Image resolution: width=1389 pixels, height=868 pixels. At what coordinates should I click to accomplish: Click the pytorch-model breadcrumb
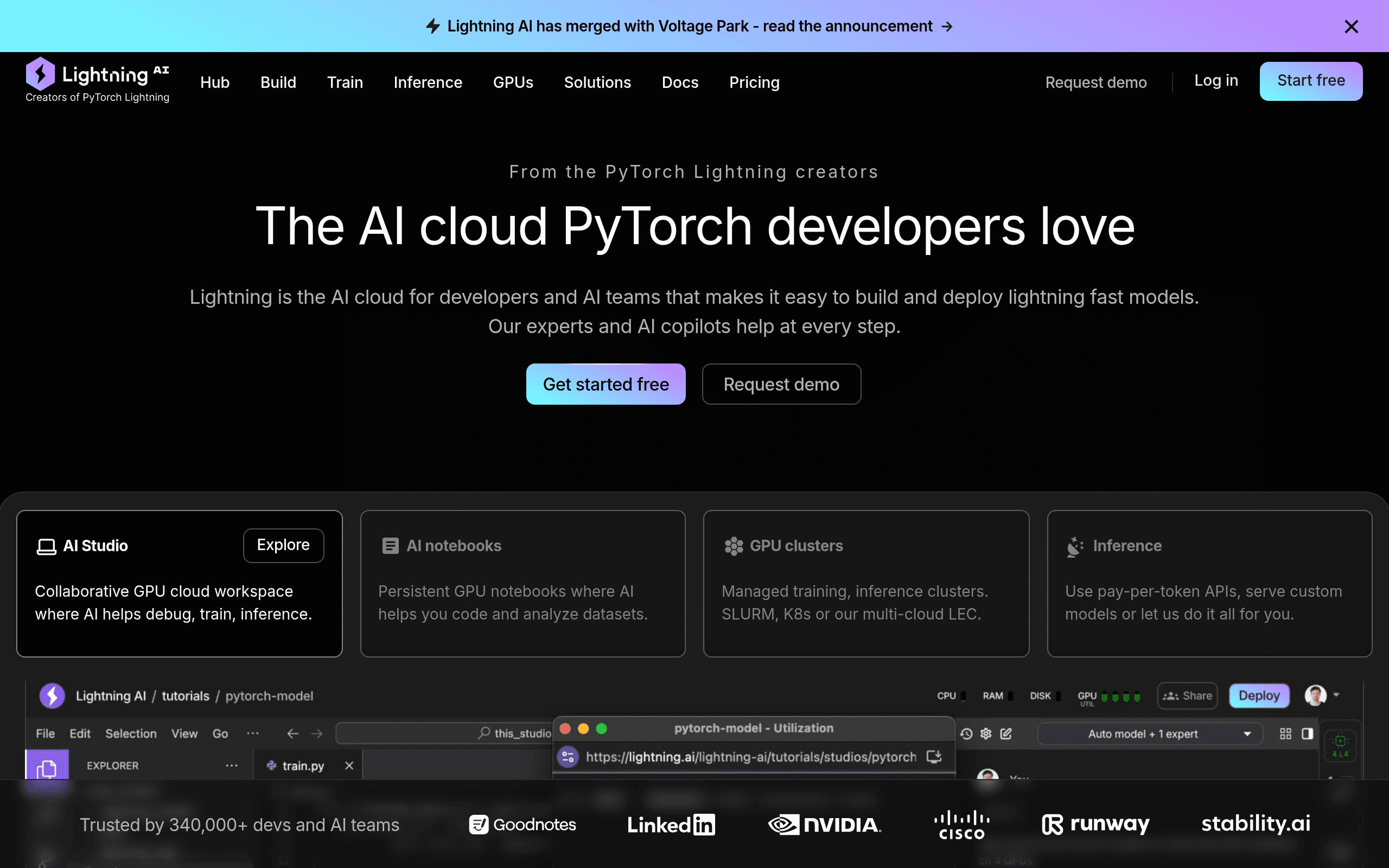269,696
